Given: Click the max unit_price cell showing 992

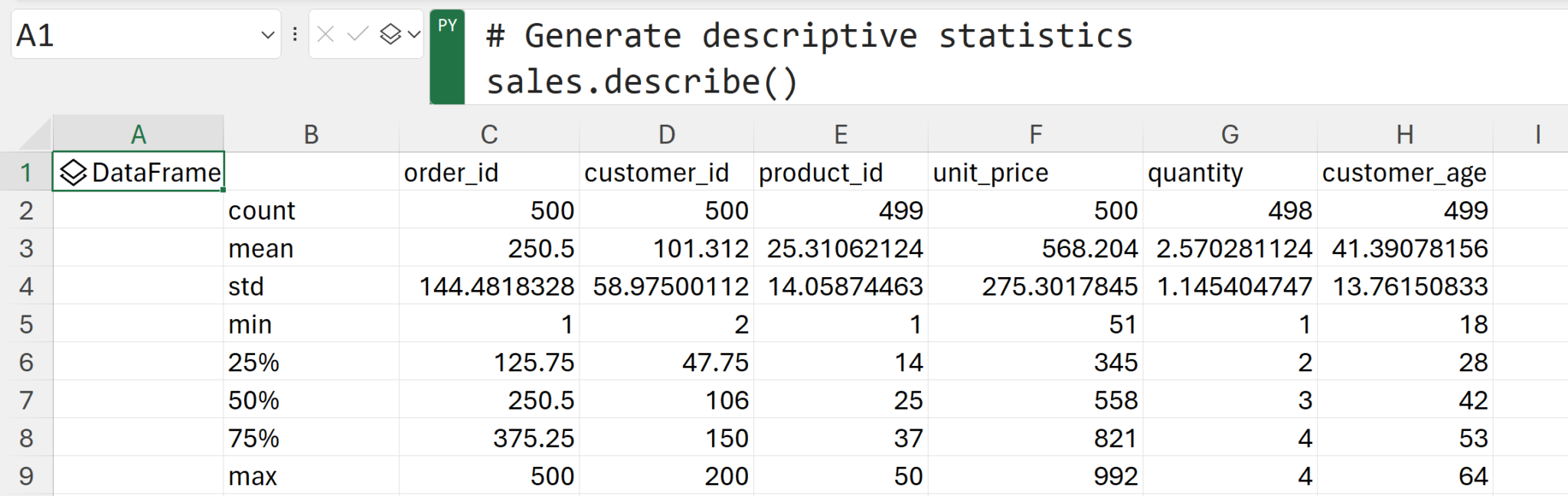Looking at the screenshot, I should [1035, 476].
